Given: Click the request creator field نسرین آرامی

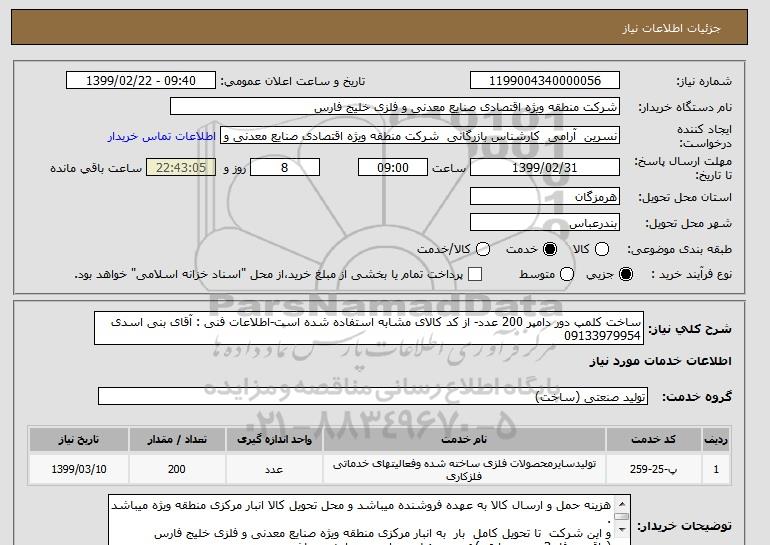Looking at the screenshot, I should click(x=420, y=136).
